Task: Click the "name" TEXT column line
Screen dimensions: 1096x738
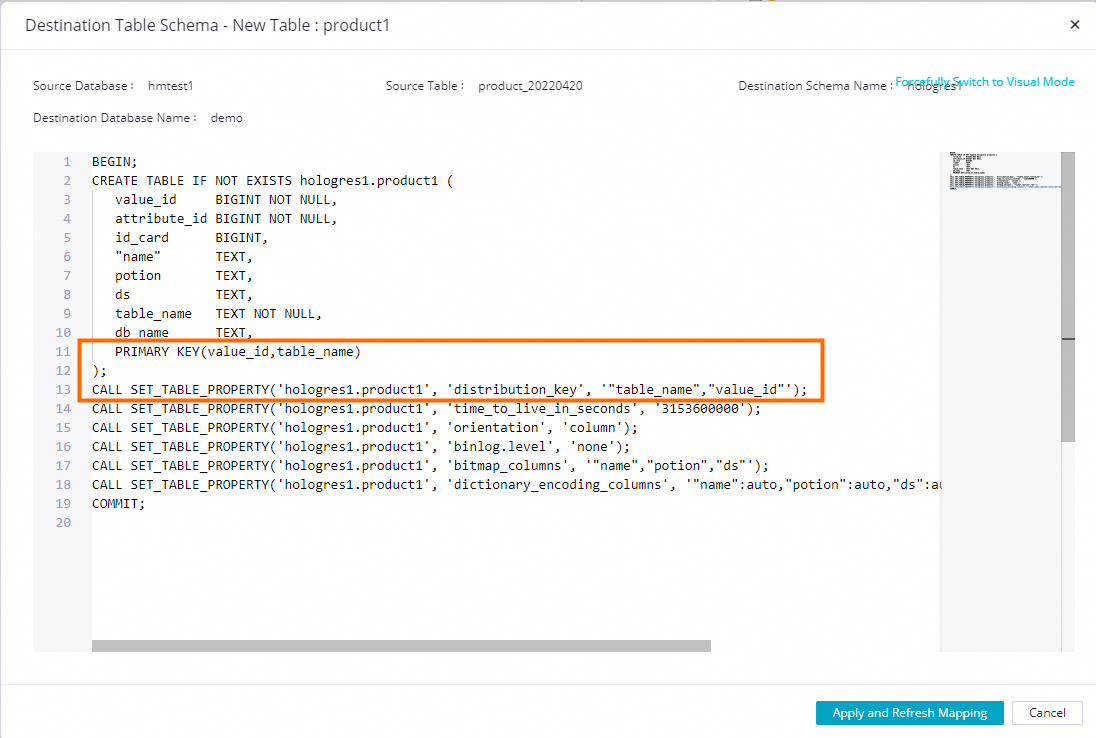Action: tap(184, 256)
